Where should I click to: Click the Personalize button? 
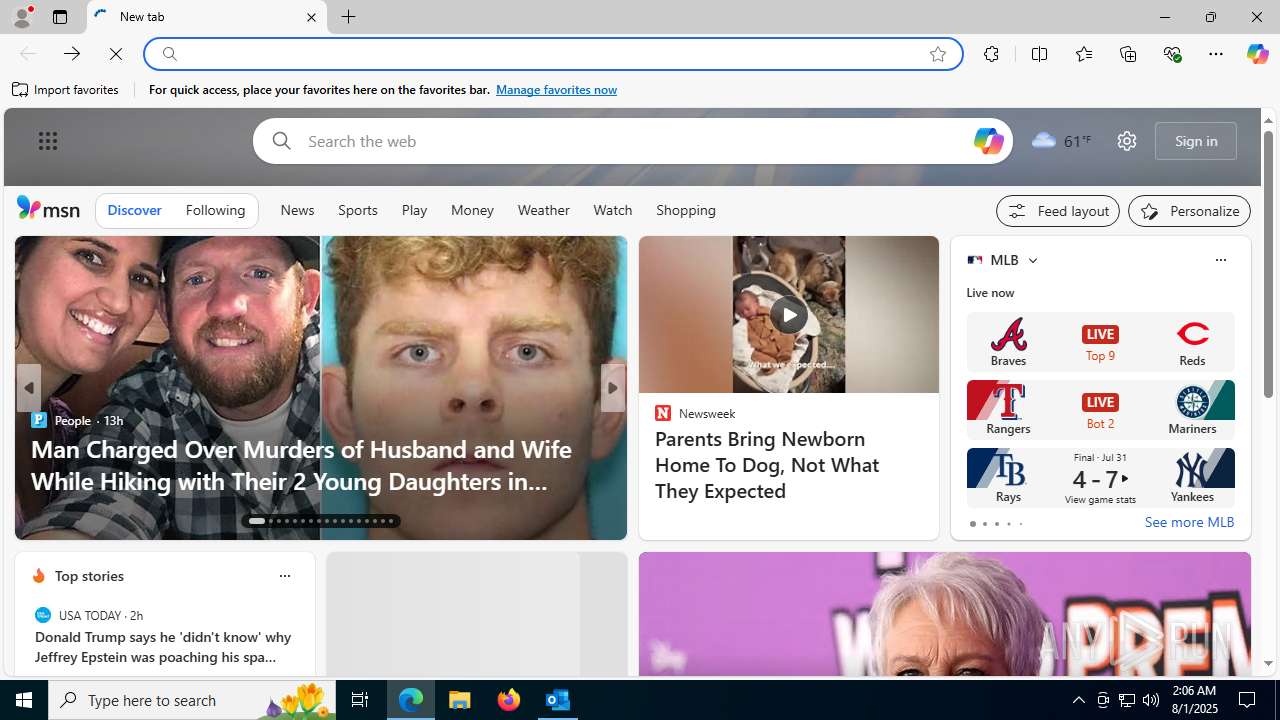click(x=1189, y=211)
